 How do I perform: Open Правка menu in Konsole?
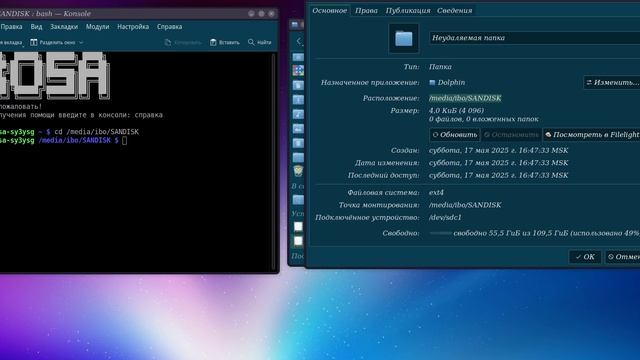tap(11, 27)
